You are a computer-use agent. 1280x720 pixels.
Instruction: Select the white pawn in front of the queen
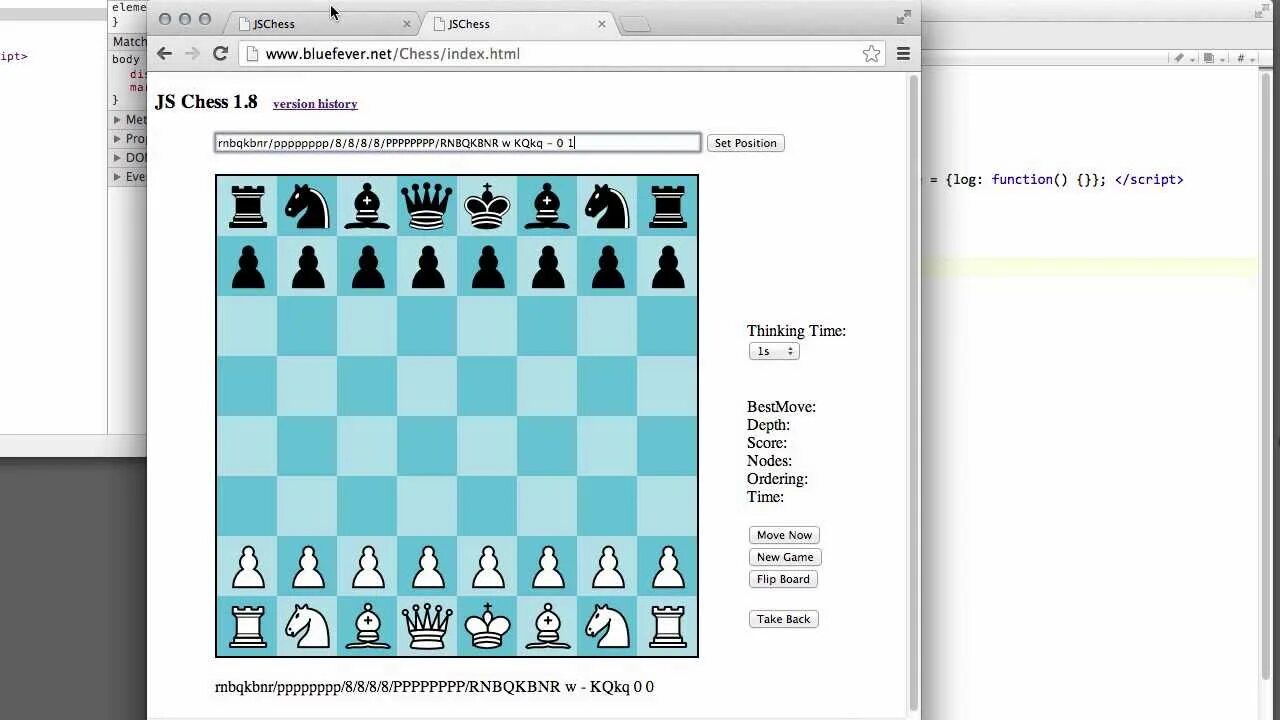pos(427,567)
